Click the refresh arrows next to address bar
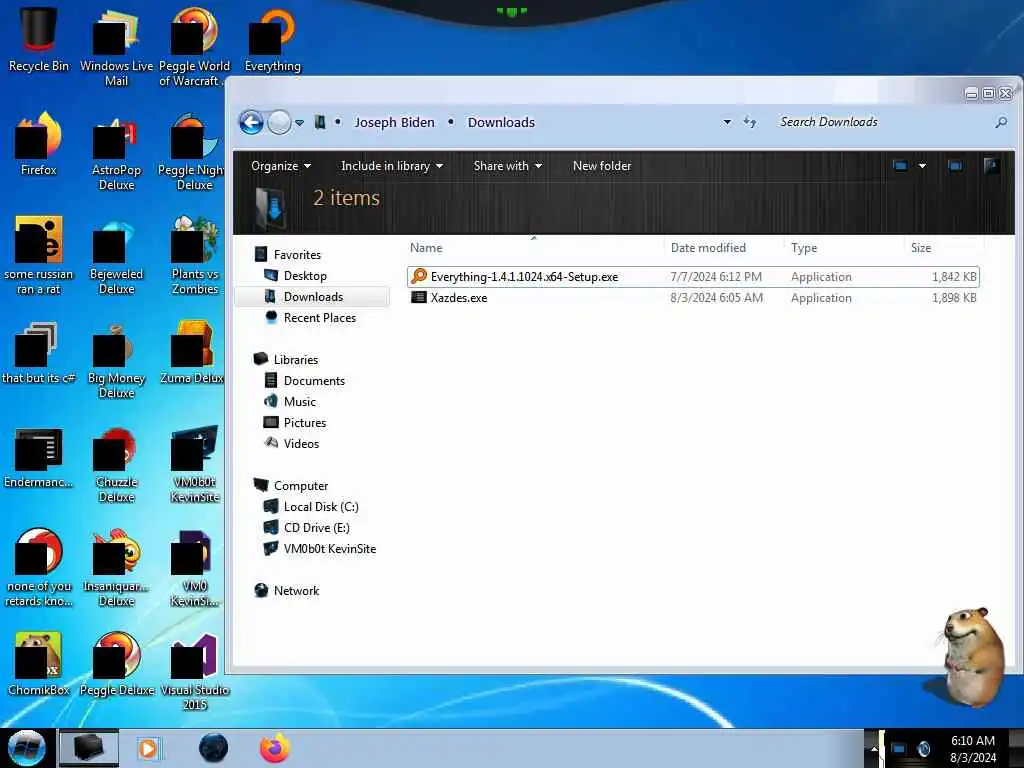1024x768 pixels. tap(750, 122)
